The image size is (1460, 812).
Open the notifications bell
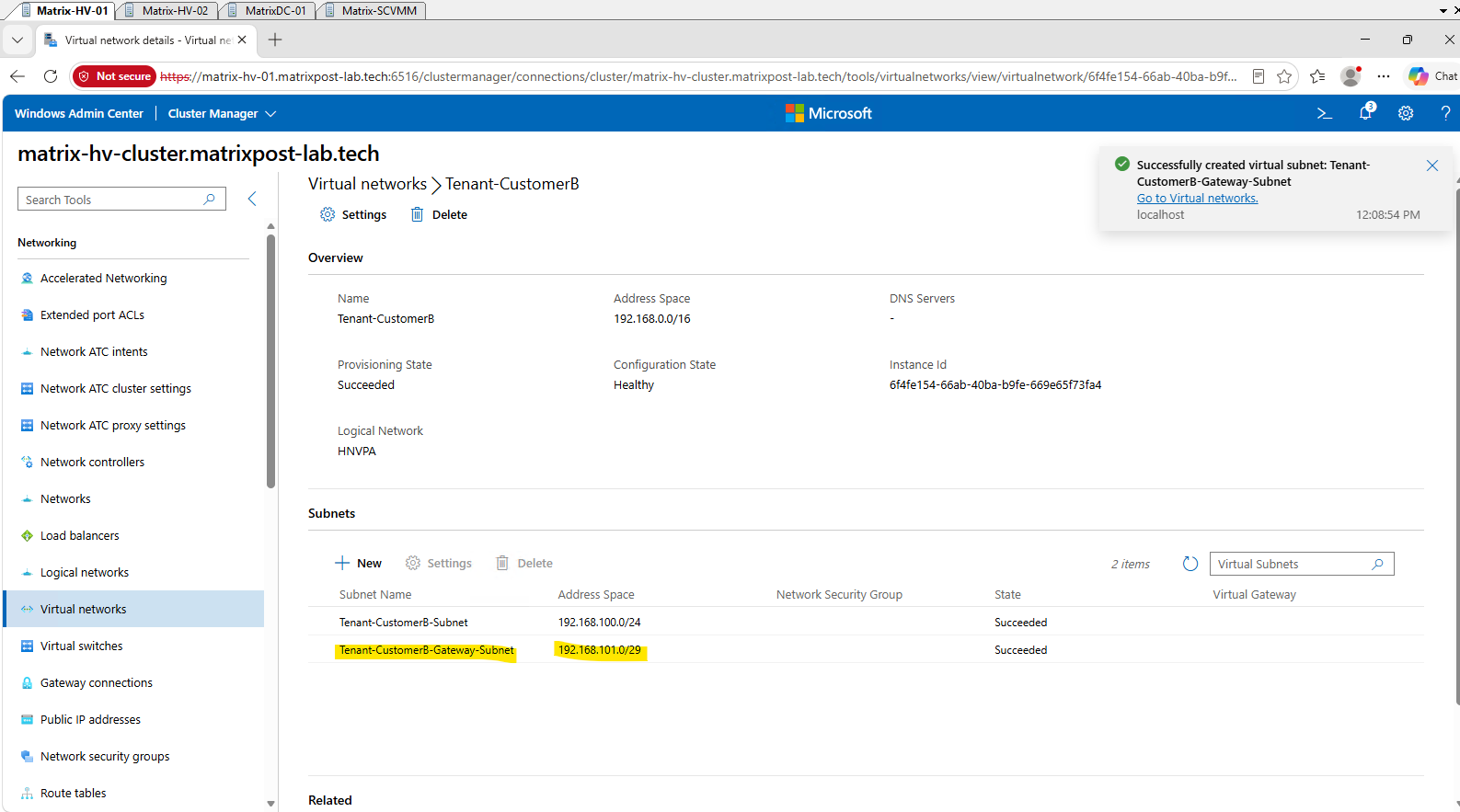click(1366, 112)
